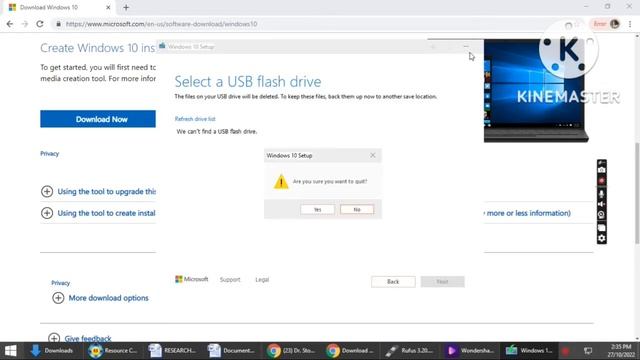Click the padlock site info icon

58,24
